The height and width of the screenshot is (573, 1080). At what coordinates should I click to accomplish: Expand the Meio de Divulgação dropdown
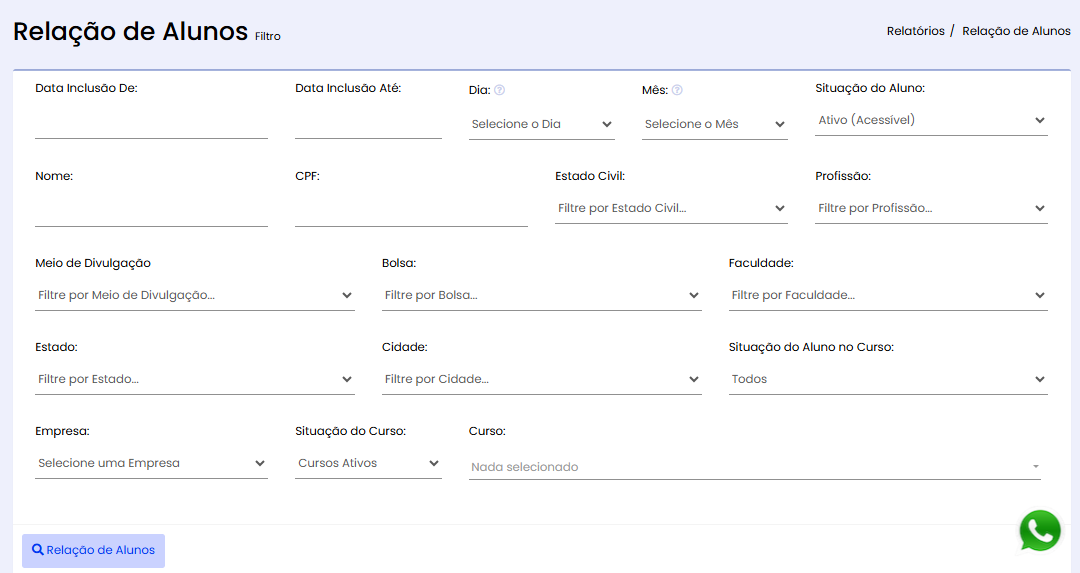coord(194,295)
